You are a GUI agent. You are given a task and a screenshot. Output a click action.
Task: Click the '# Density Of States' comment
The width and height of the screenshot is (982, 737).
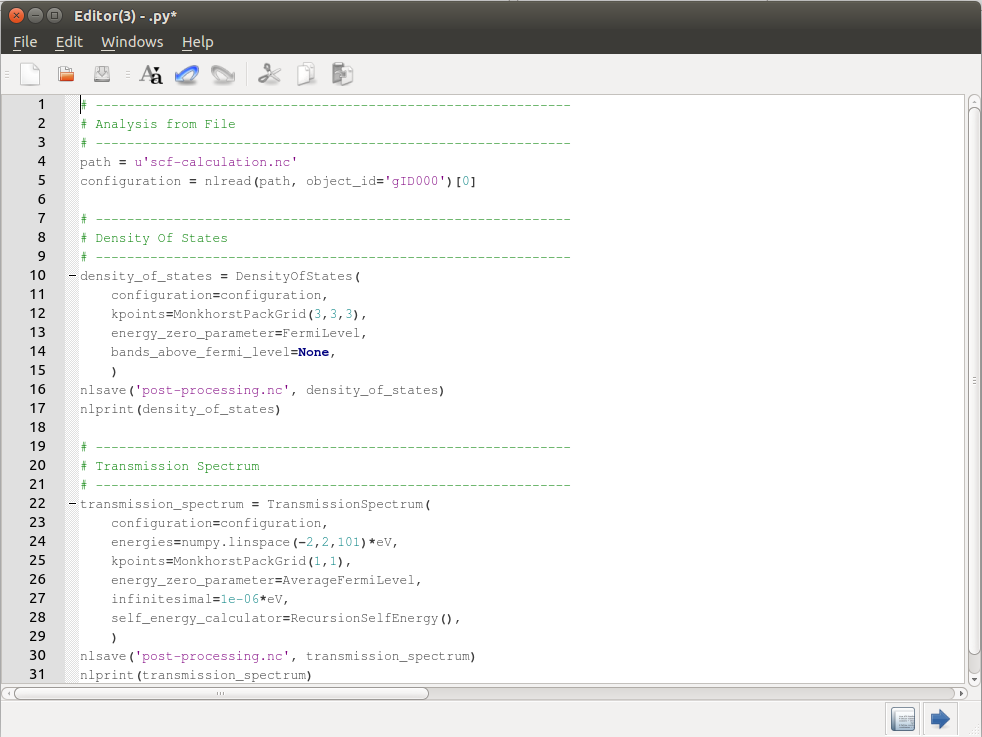[x=154, y=238]
